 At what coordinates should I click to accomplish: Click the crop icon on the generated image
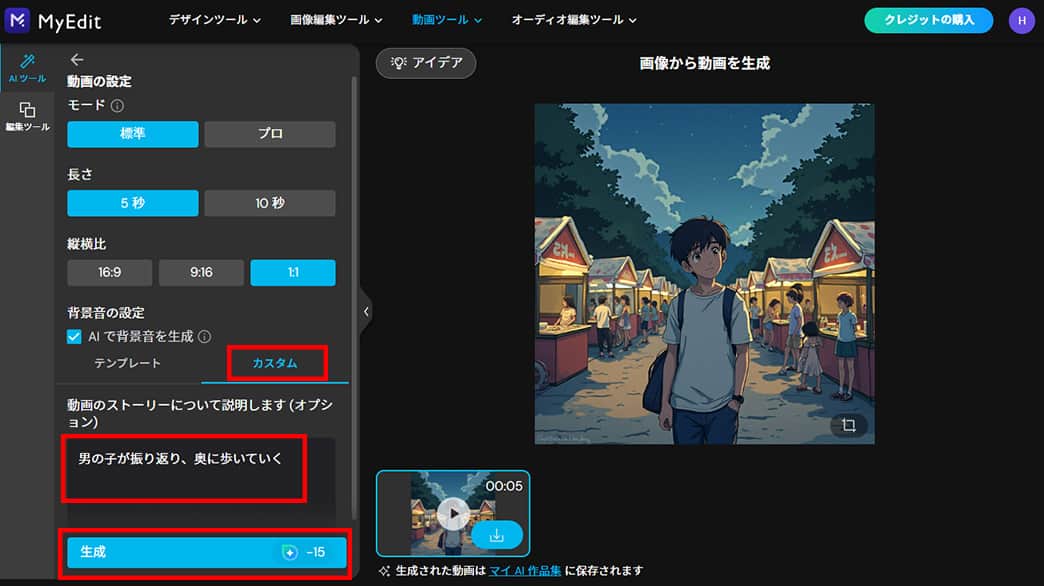point(848,425)
